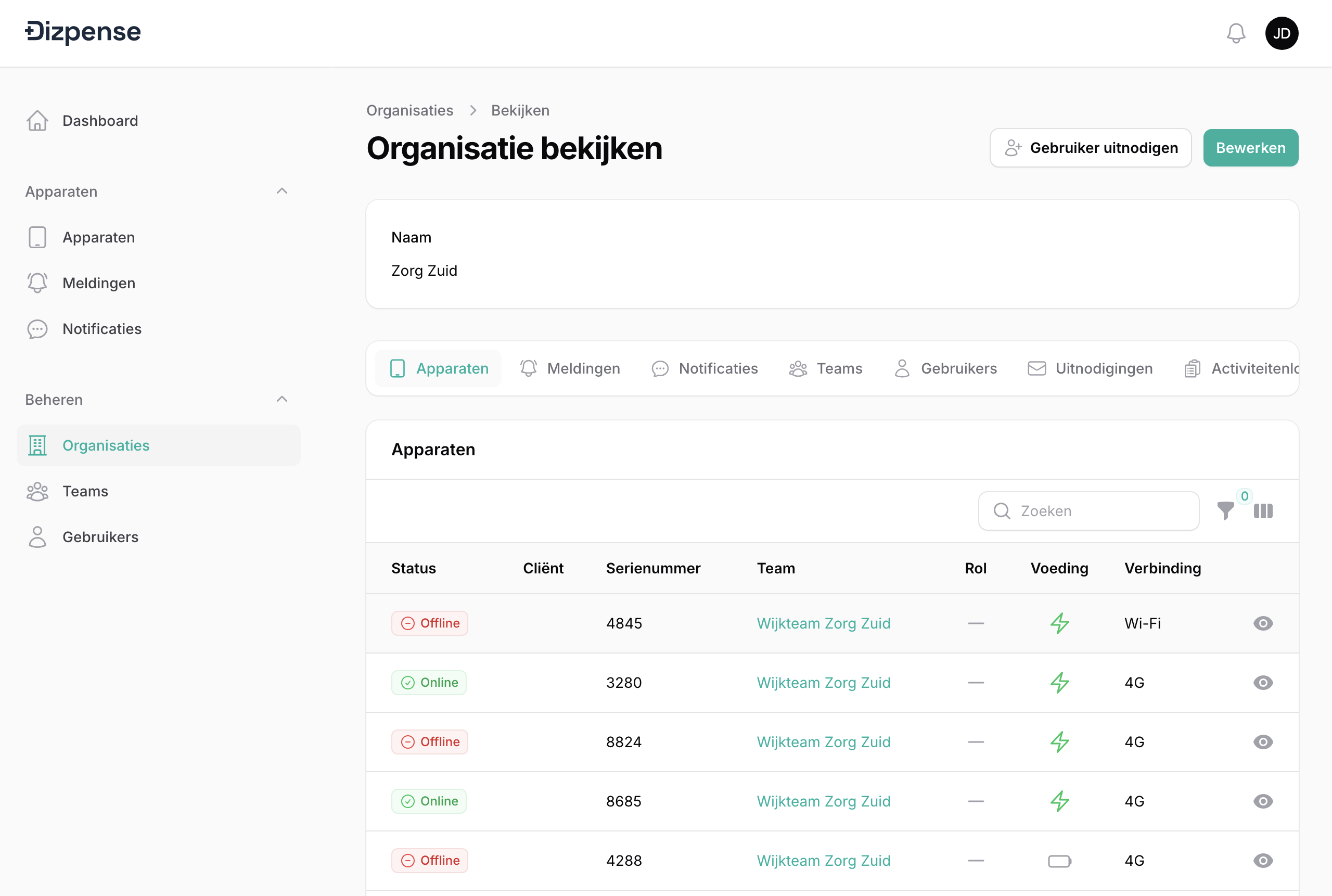Select the Meldingen icon in the sidebar
This screenshot has width=1332, height=896.
click(x=37, y=283)
